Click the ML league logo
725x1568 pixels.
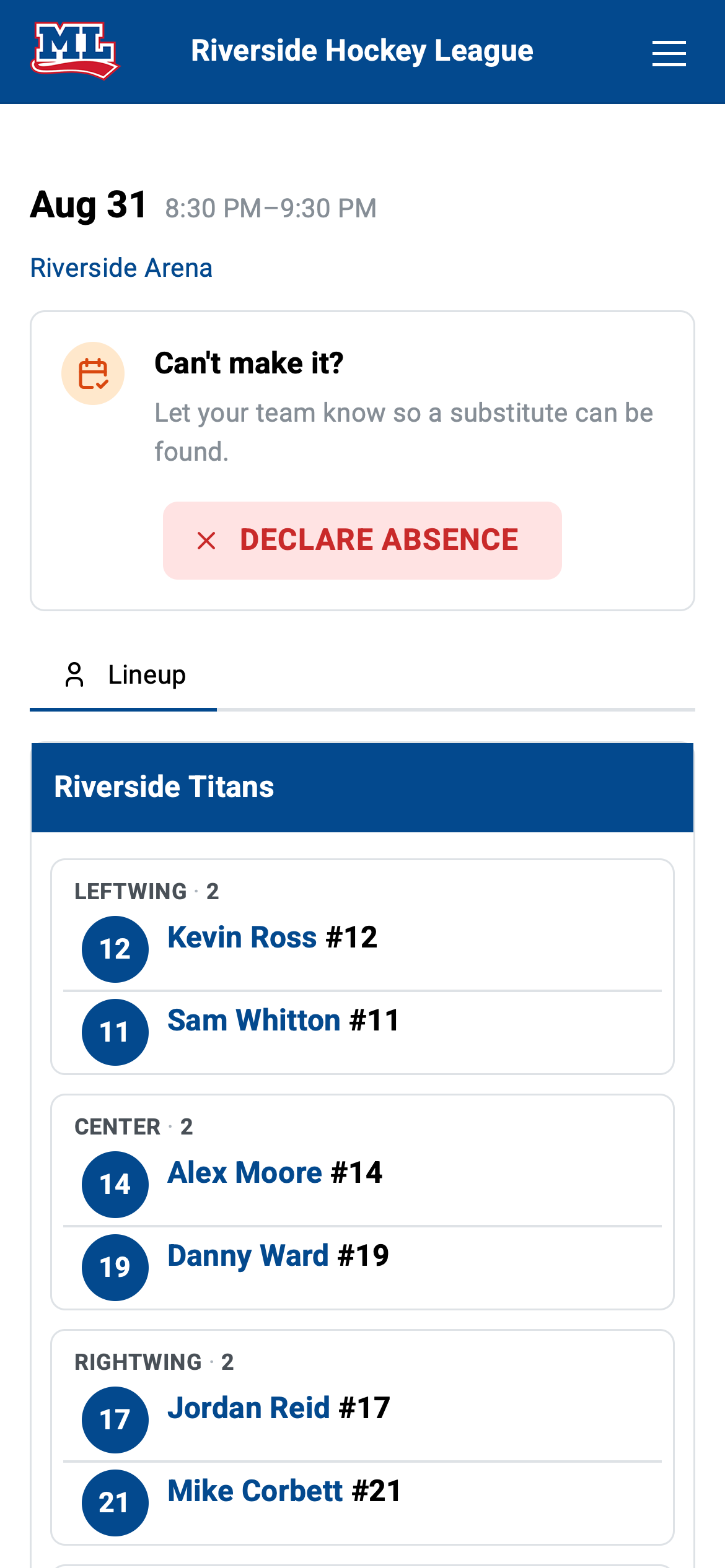pyautogui.click(x=75, y=51)
